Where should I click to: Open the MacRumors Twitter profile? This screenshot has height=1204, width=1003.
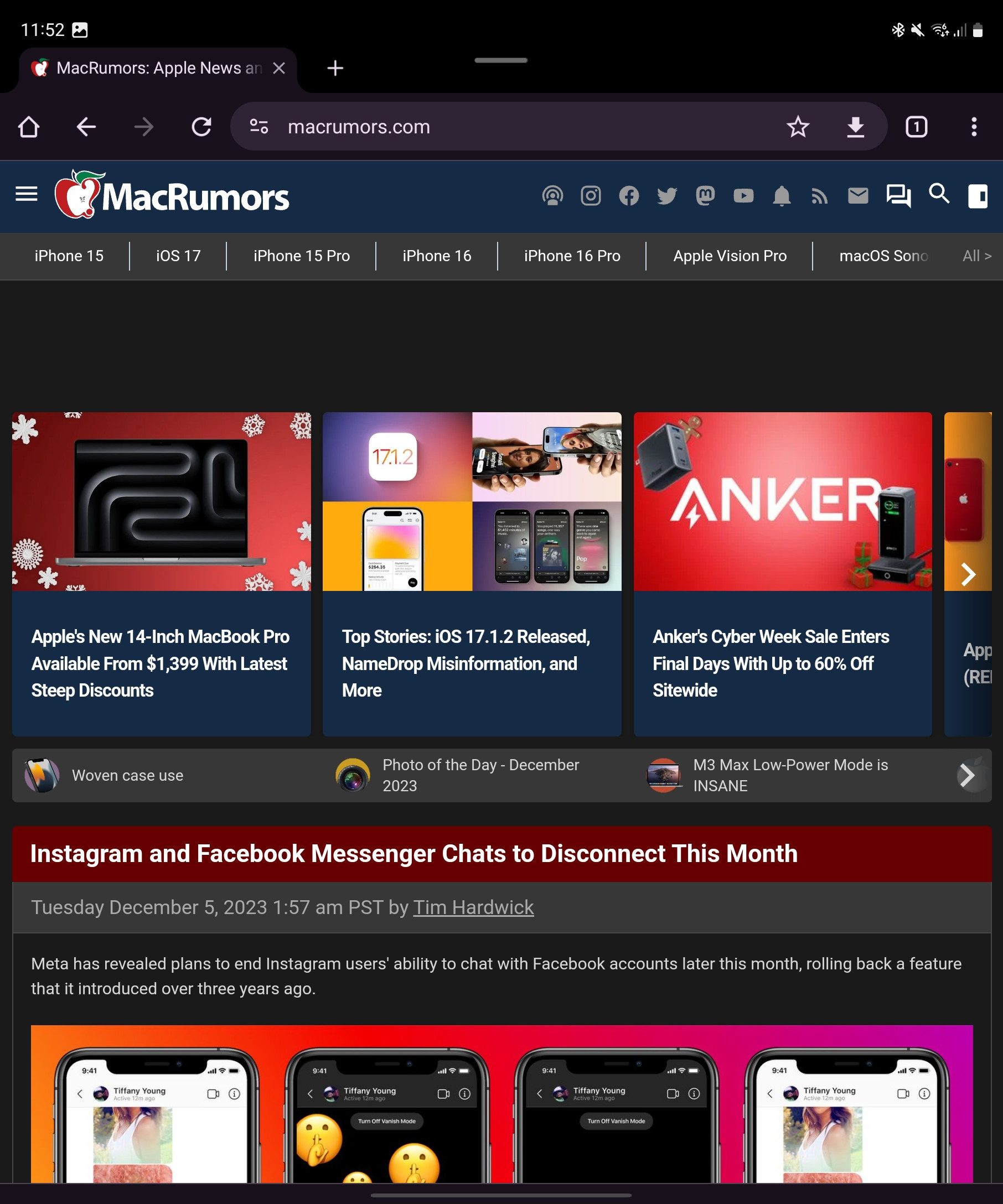pyautogui.click(x=667, y=196)
